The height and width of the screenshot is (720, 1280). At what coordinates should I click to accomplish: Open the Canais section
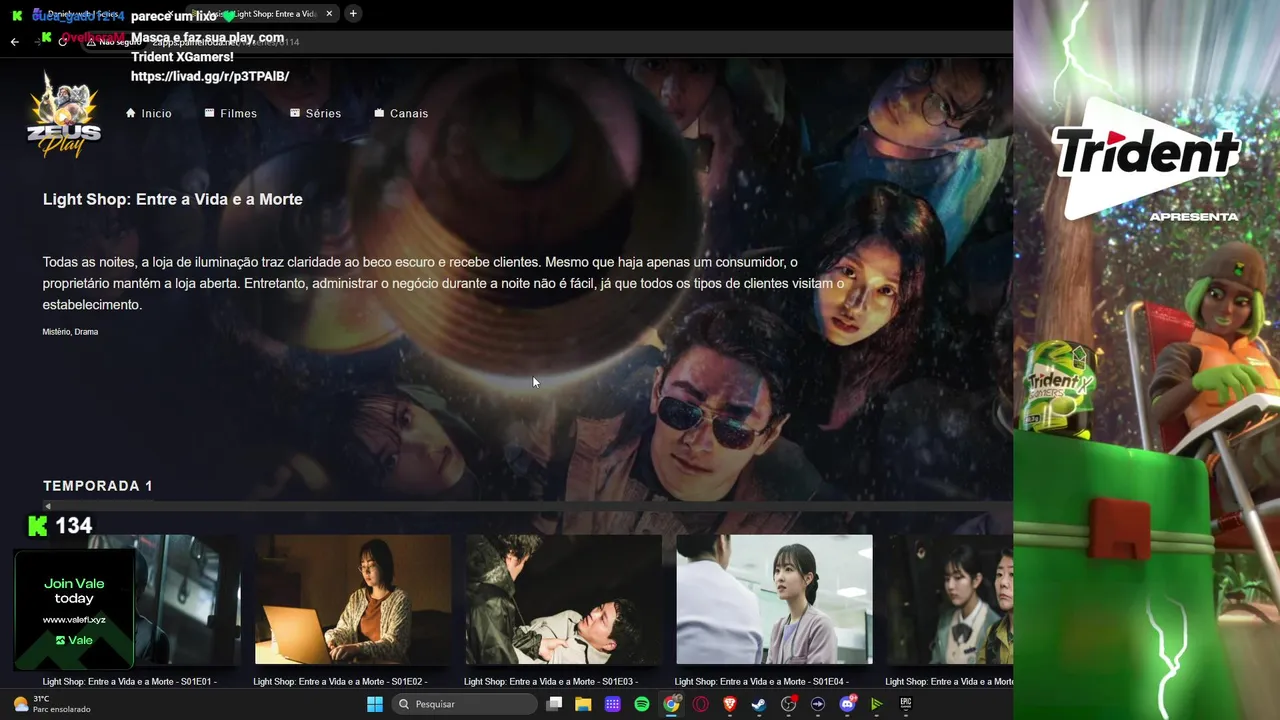(x=401, y=114)
